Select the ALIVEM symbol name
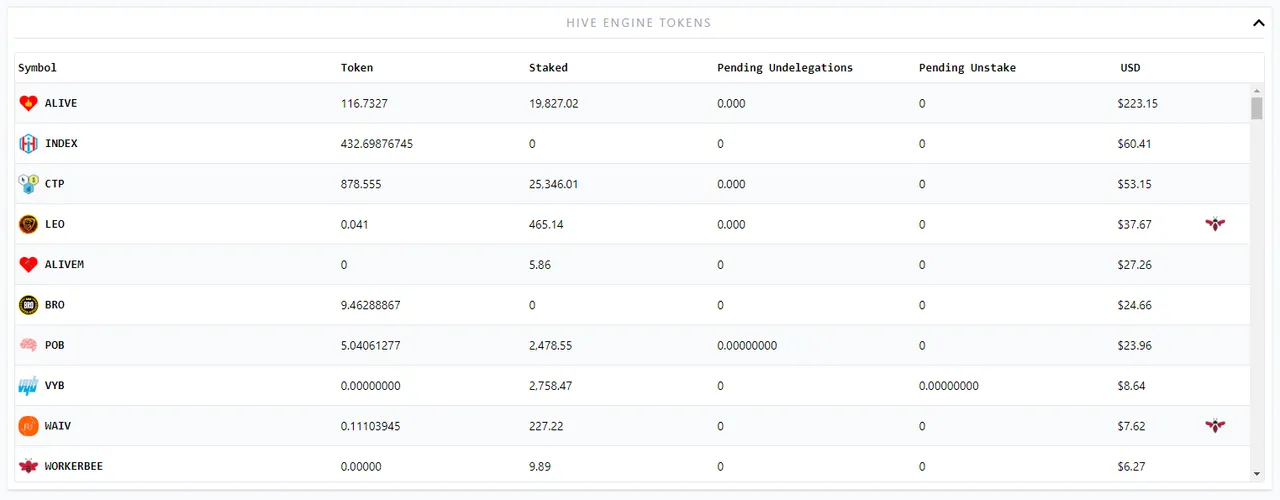1280x500 pixels. tap(64, 265)
